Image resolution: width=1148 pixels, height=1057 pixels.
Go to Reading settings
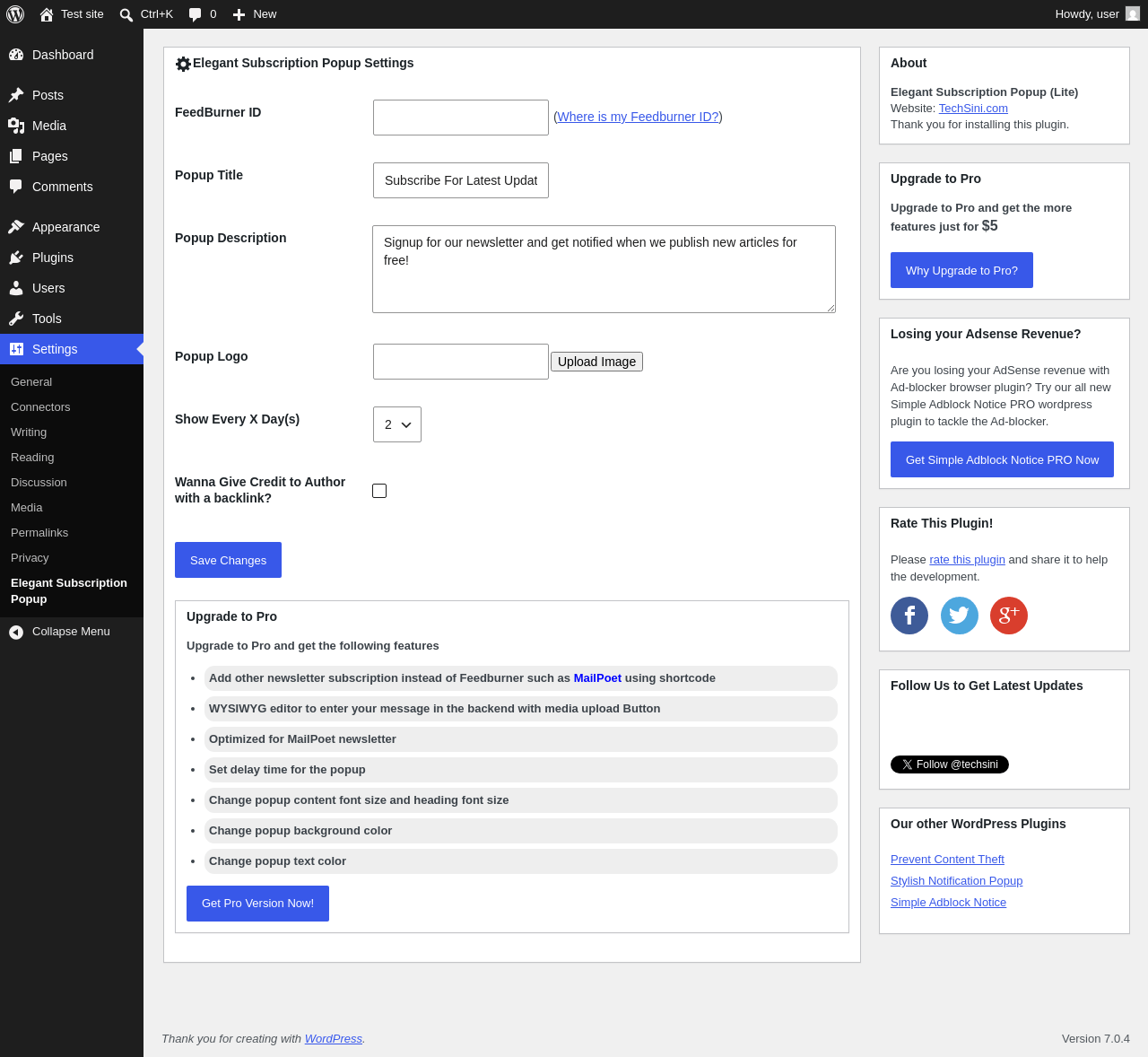(32, 458)
